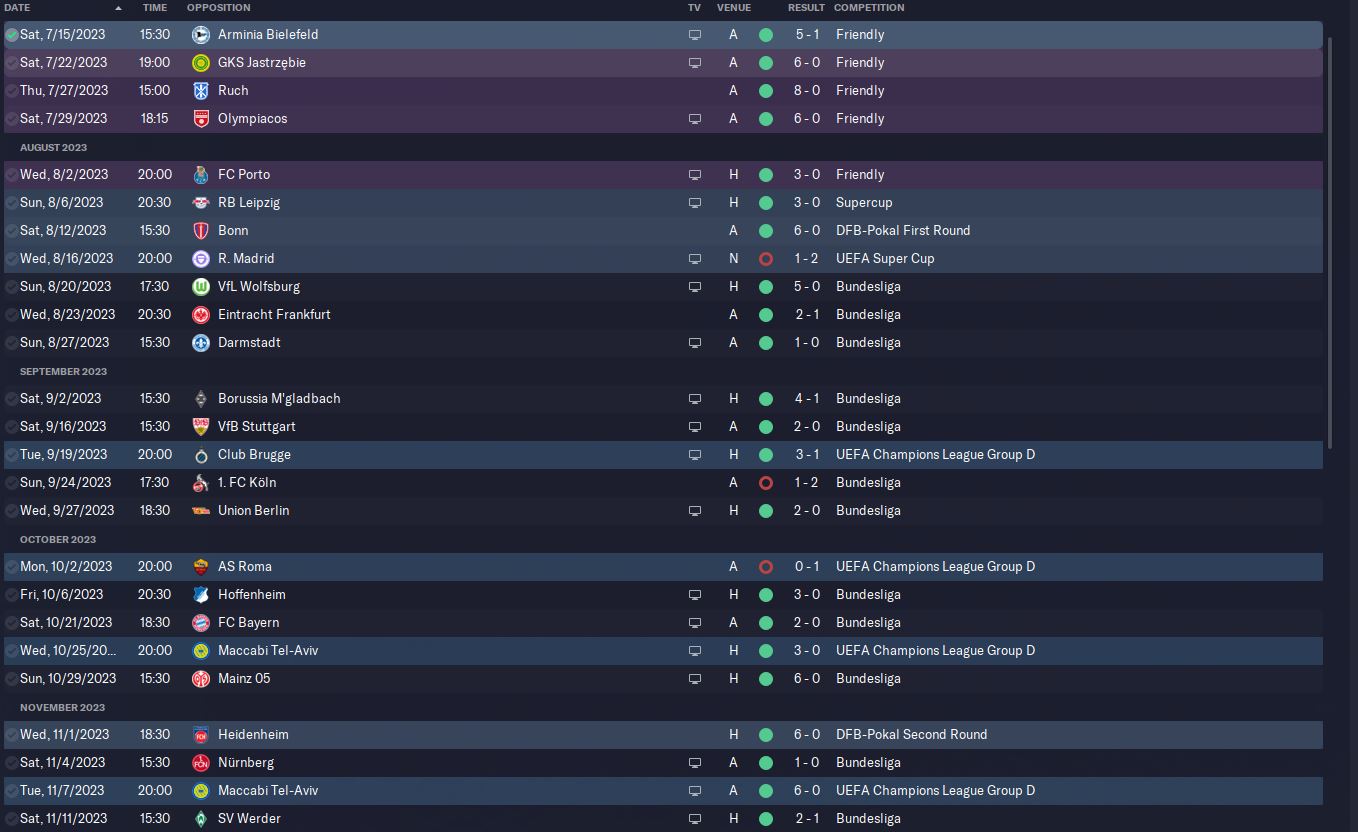Click the TV icon on R. Madrid row
Viewport: 1358px width, 832px height.
click(695, 258)
